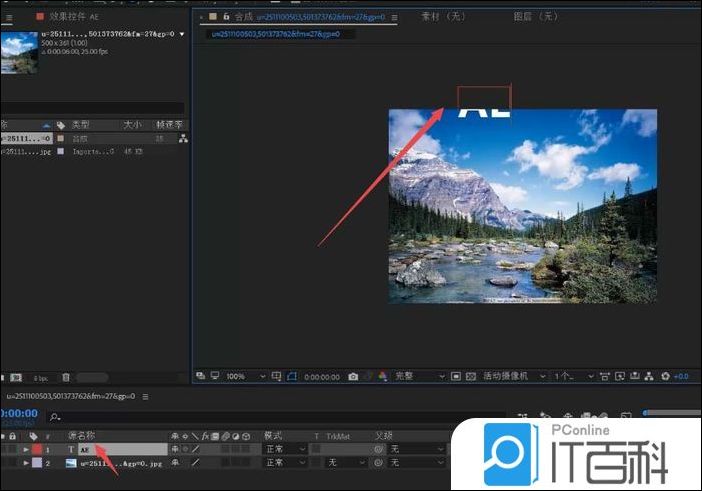Switch to the 图层 (无) tab
The height and width of the screenshot is (491, 702).
pyautogui.click(x=536, y=17)
